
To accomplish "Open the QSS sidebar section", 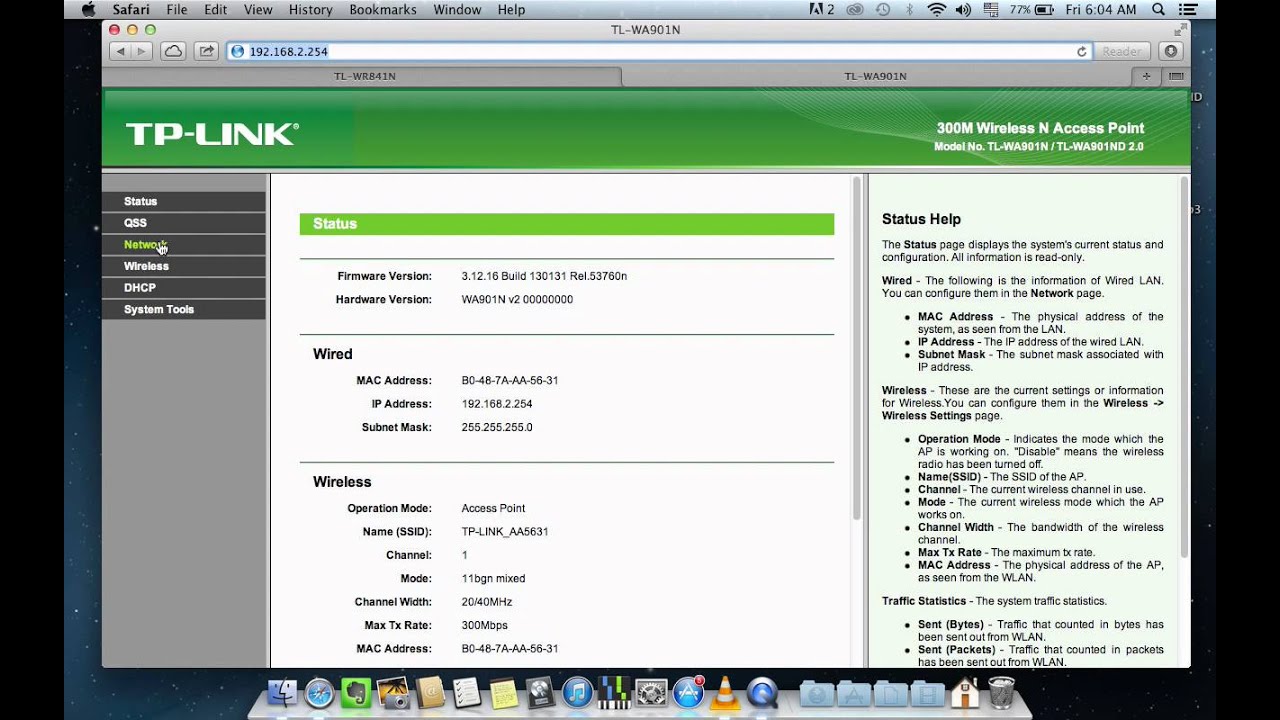I will [184, 223].
